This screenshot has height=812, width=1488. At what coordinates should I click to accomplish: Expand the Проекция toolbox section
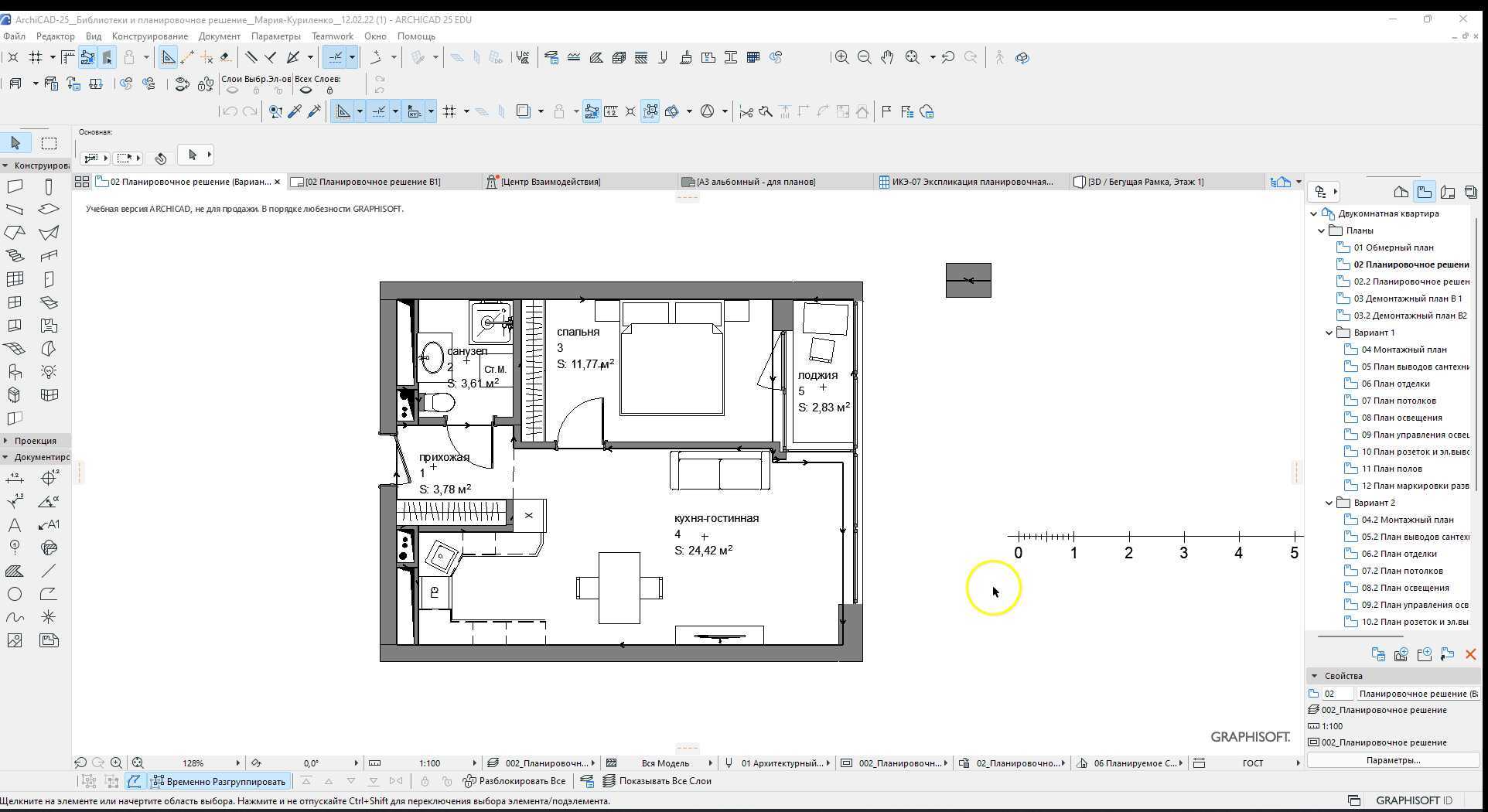[x=5, y=441]
